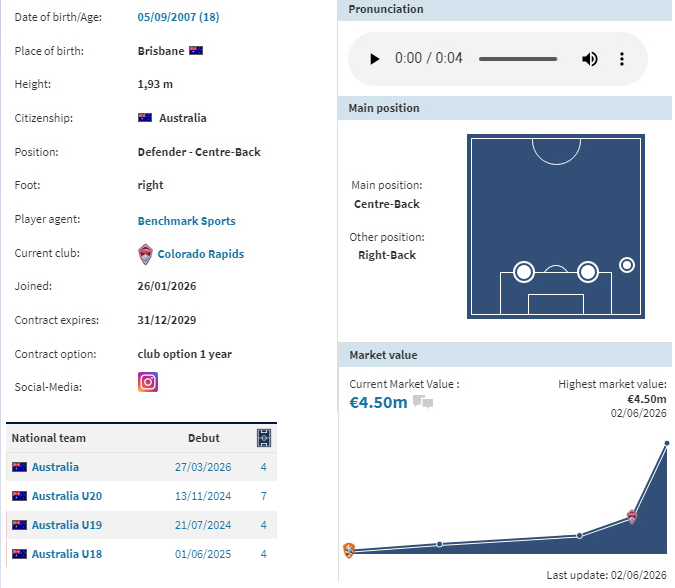Screen dimensions: 675x588
Task: Click the Other position Right-Back text
Action: [387, 255]
